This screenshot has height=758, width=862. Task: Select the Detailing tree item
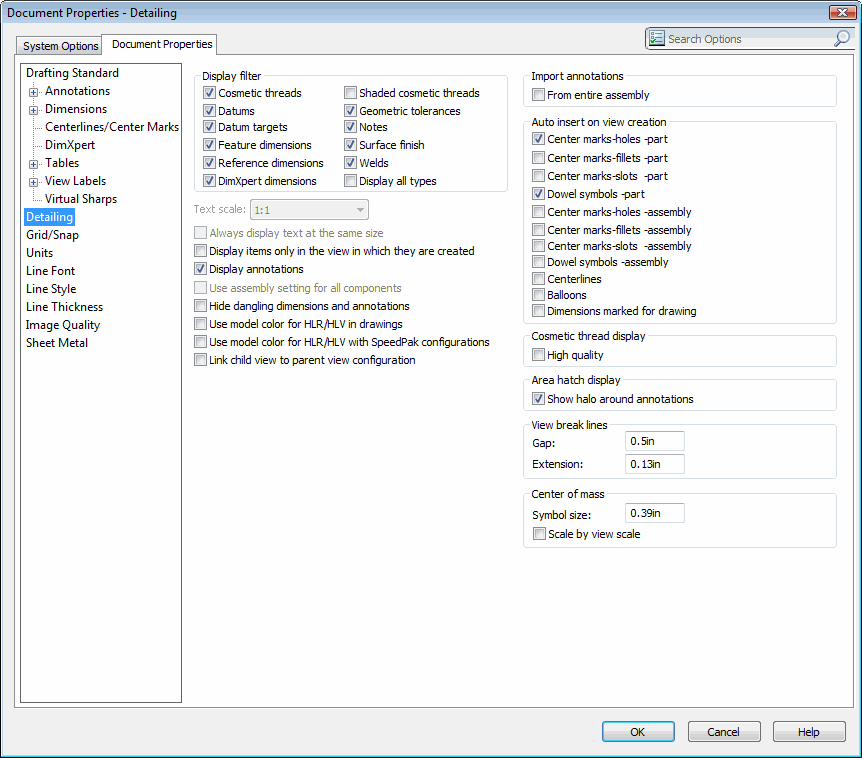point(49,217)
